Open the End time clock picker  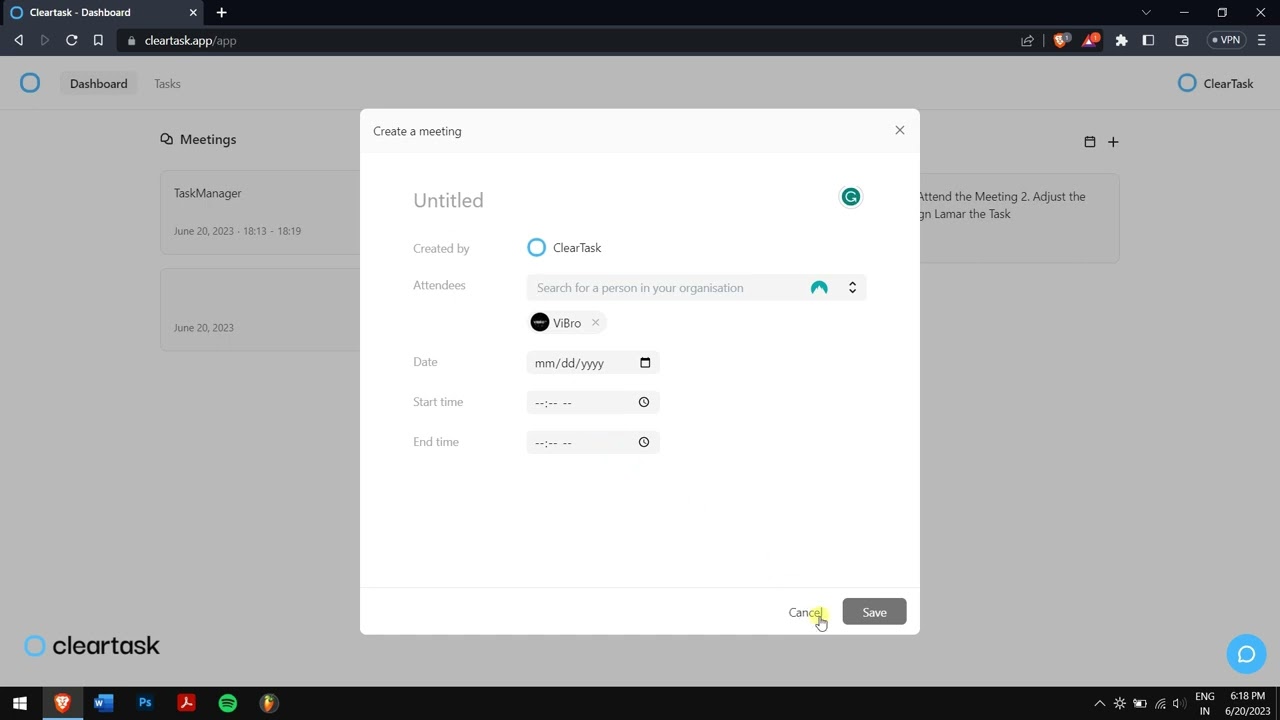click(644, 442)
